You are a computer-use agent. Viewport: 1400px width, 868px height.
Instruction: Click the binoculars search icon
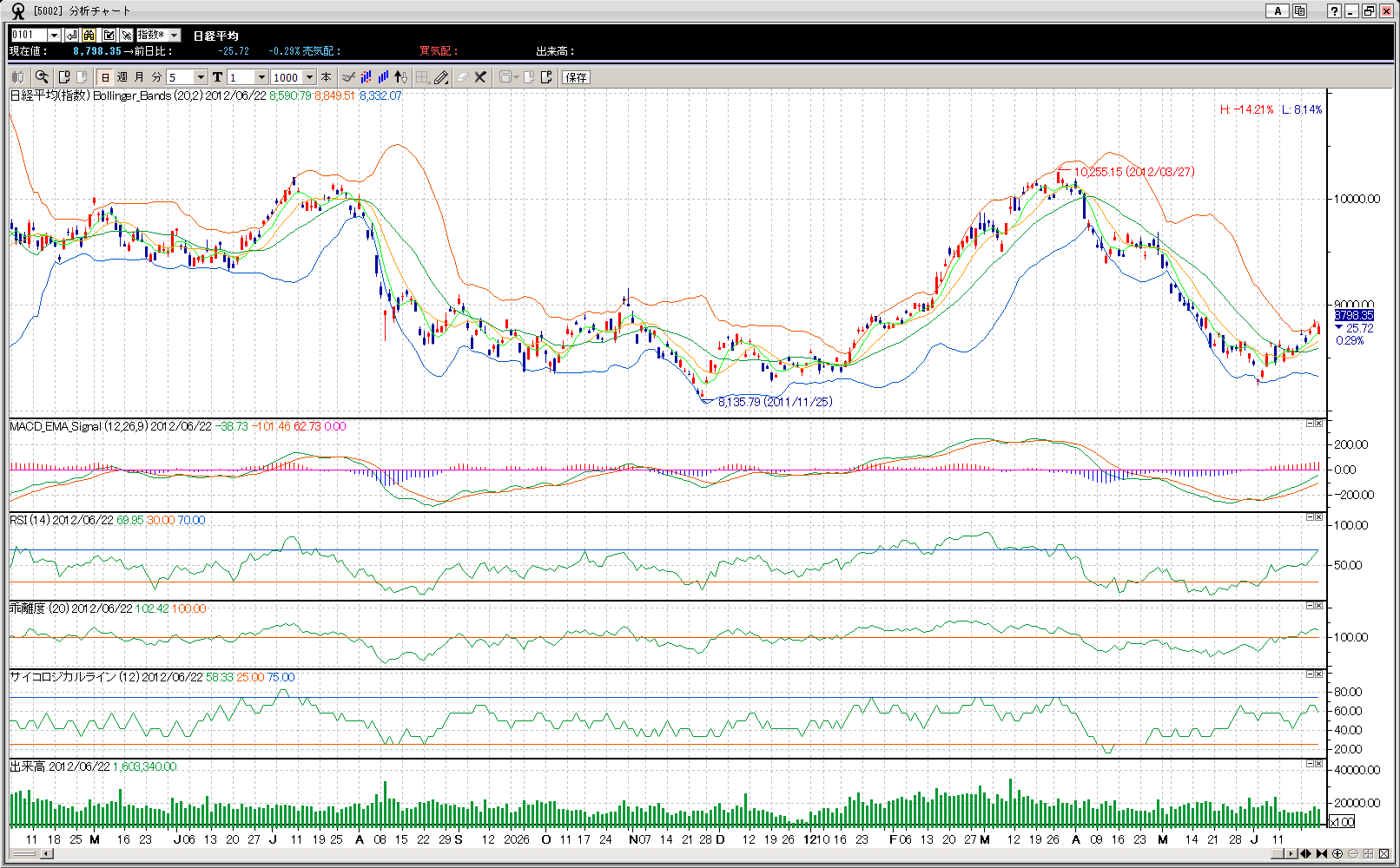[x=89, y=36]
